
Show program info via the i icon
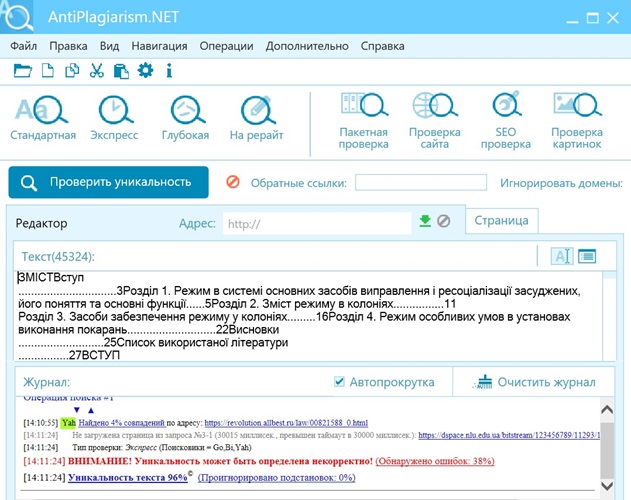169,71
